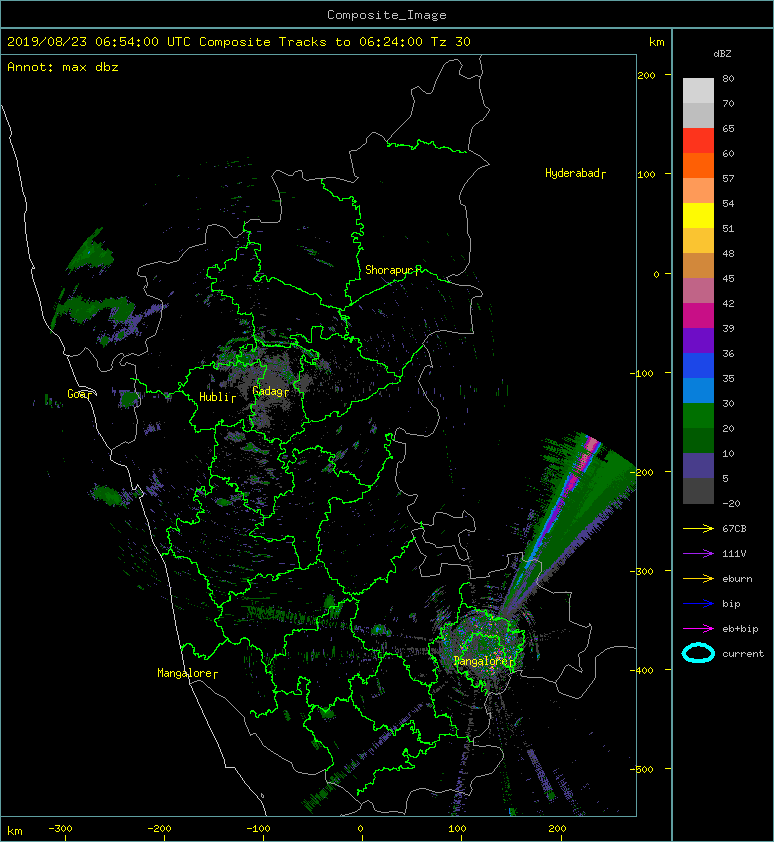Select the vertical axis -400 km tick label
The height and width of the screenshot is (842, 774).
click(x=642, y=671)
